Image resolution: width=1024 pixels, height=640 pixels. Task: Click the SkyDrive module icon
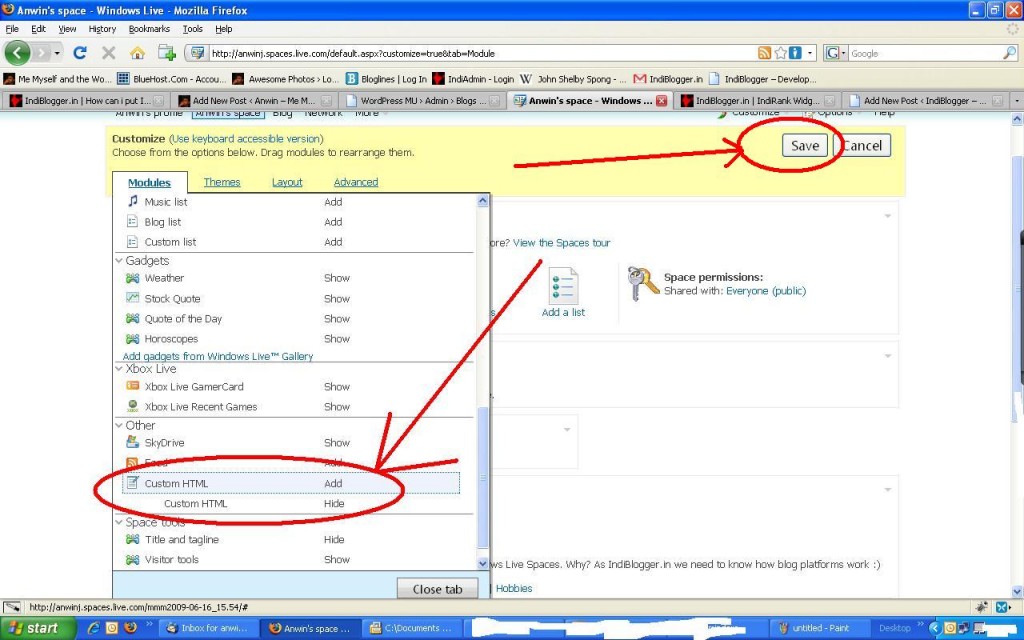coord(133,442)
